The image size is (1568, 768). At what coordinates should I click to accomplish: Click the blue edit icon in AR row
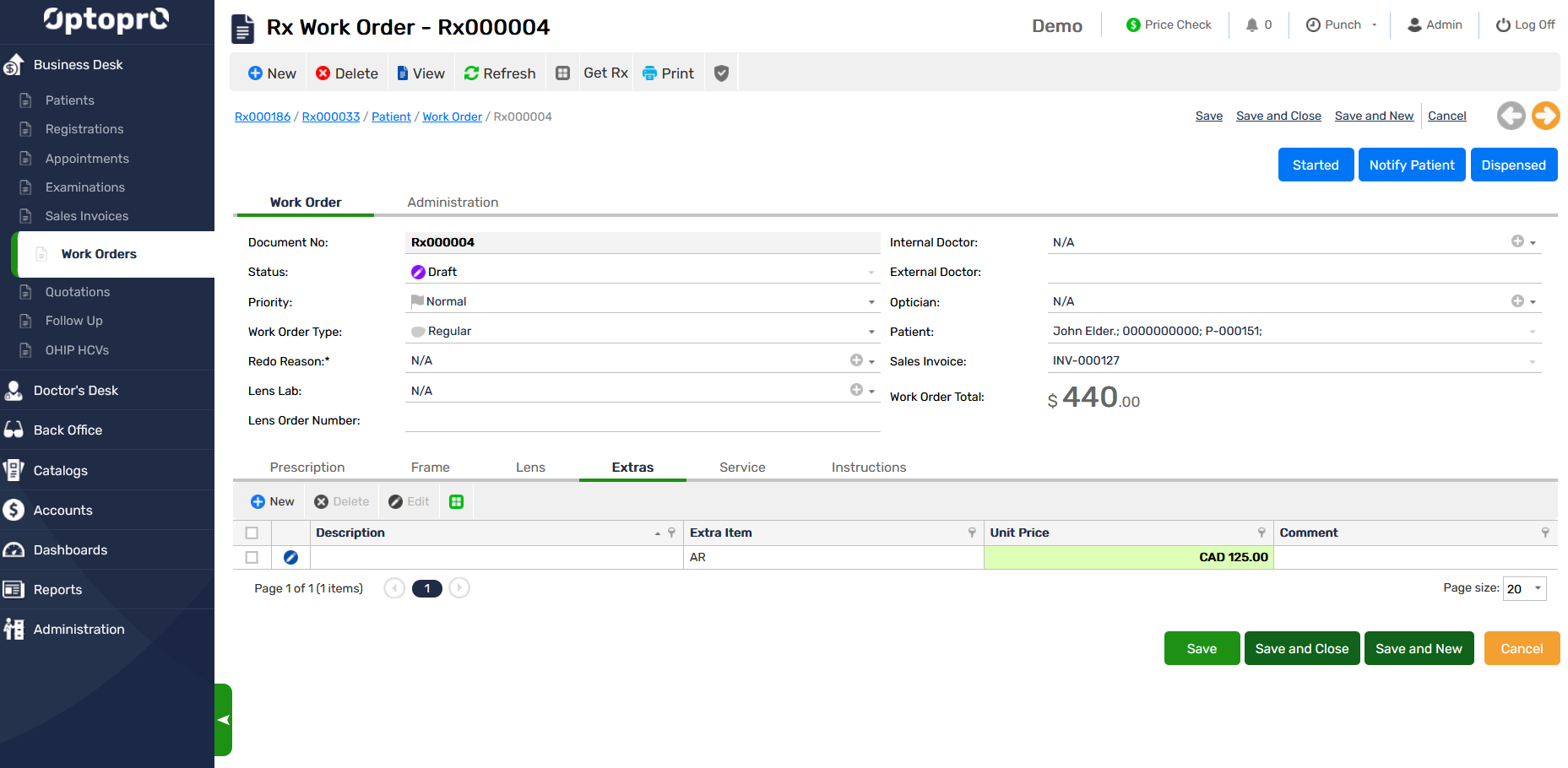[290, 558]
